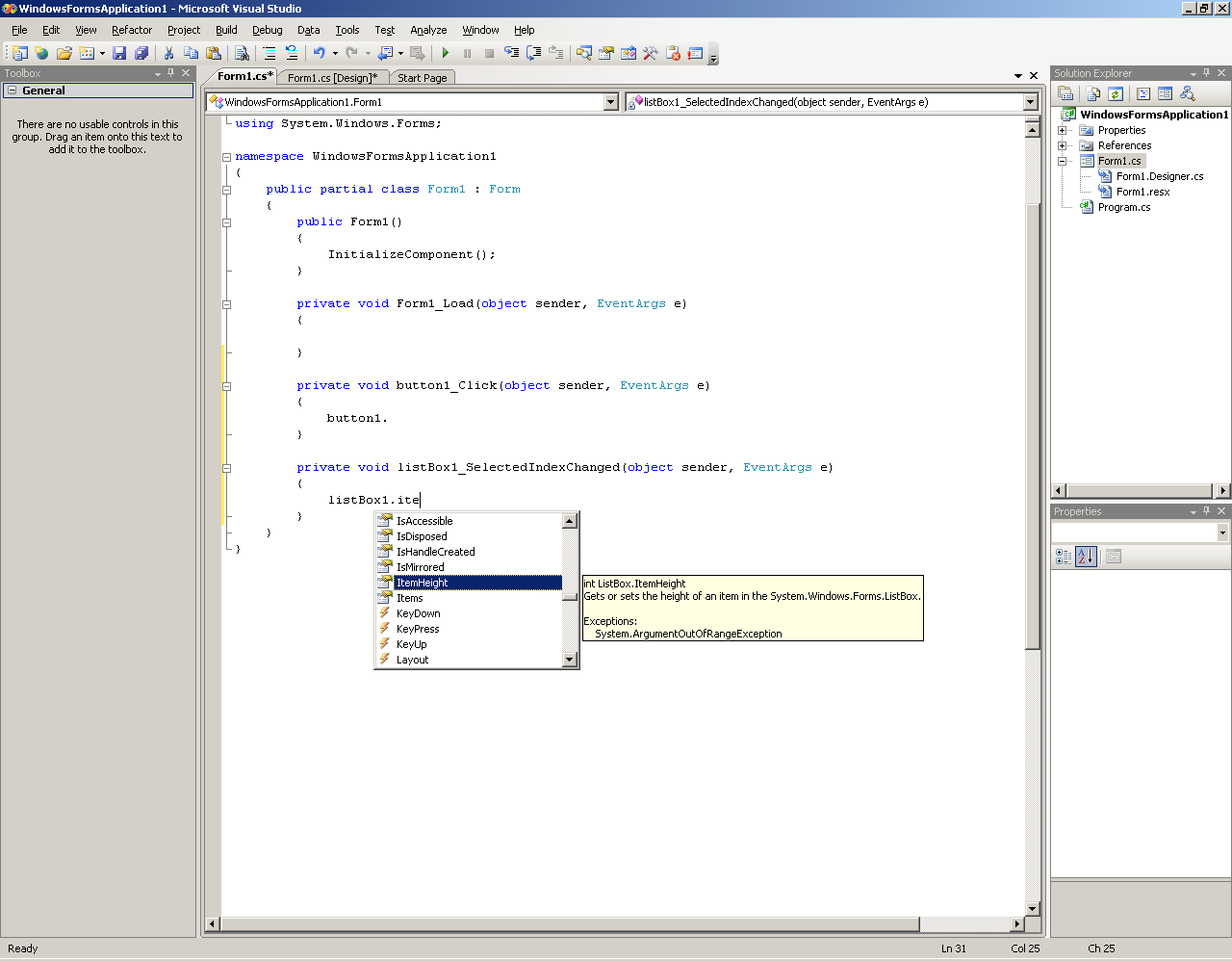
Task: Collapse the button1_Click method outline
Action: pyautogui.click(x=227, y=386)
